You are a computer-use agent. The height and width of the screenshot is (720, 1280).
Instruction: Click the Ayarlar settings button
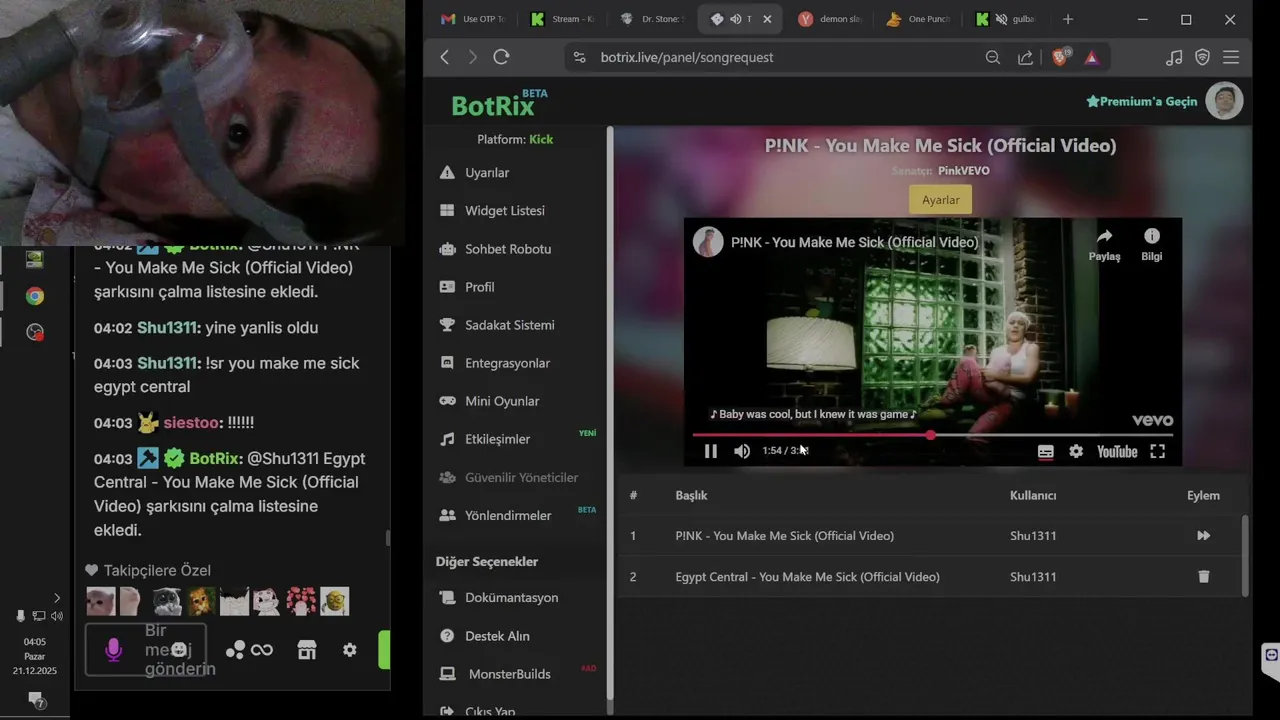pos(940,200)
